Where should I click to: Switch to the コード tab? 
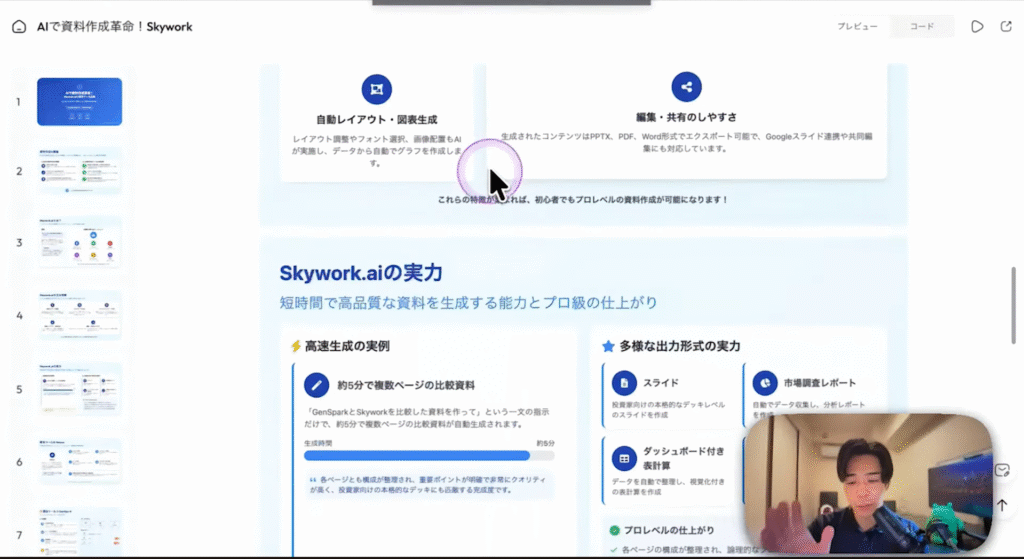click(x=921, y=27)
